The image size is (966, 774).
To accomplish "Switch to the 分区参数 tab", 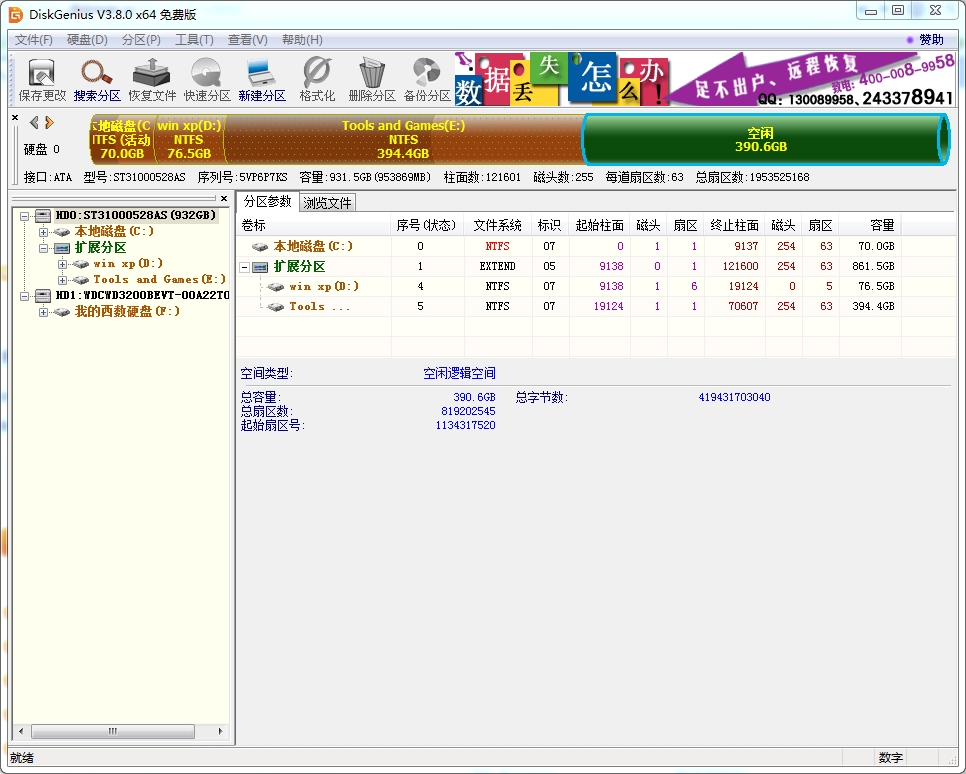I will click(x=267, y=202).
